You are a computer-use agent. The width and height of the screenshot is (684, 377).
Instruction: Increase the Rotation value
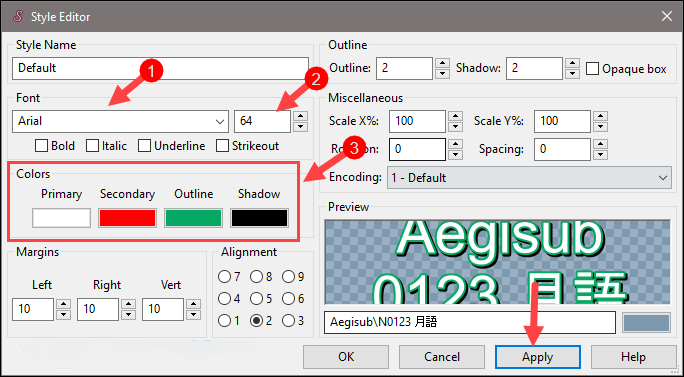pos(455,144)
